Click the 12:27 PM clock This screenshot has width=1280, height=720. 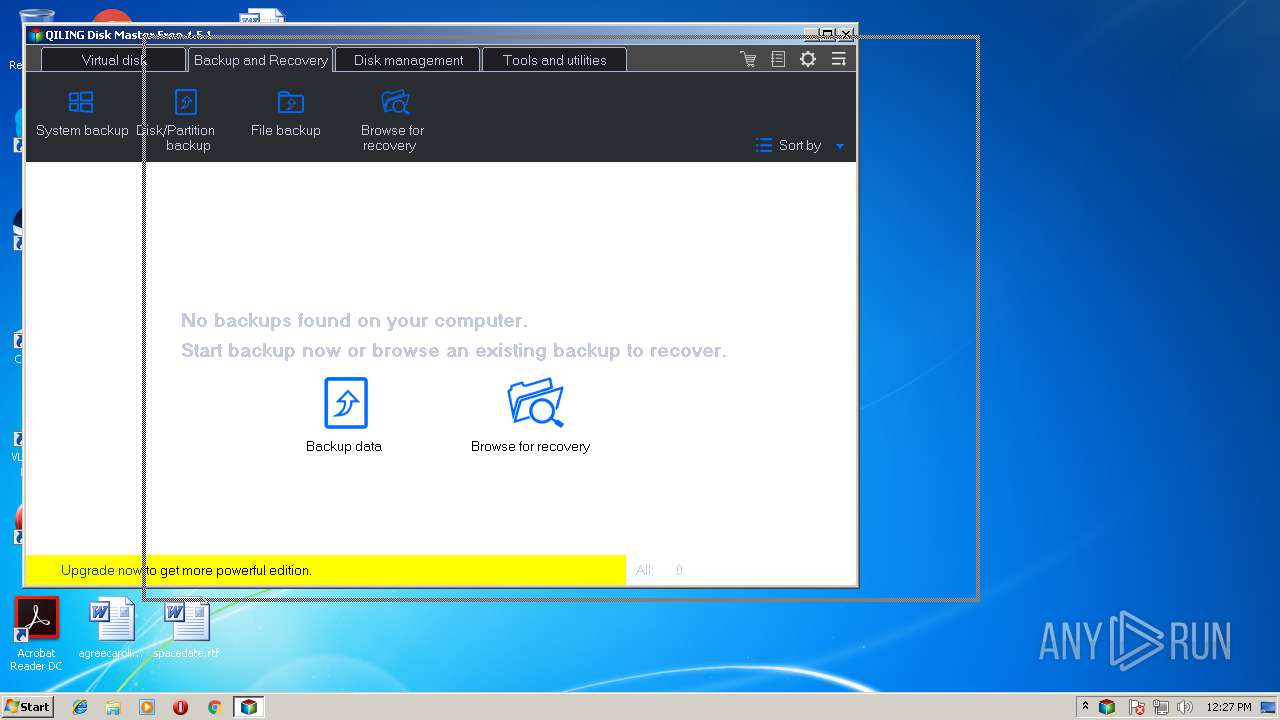click(1229, 707)
